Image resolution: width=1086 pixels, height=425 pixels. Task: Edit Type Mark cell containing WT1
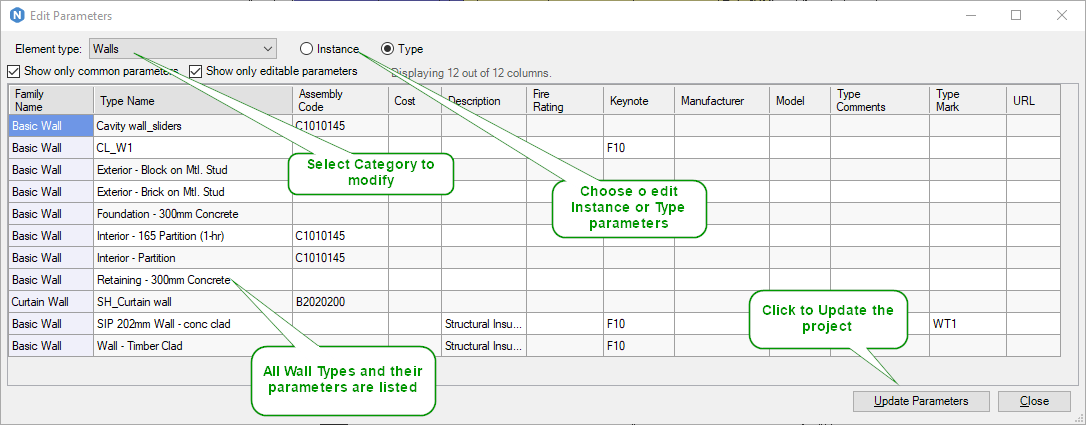967,324
